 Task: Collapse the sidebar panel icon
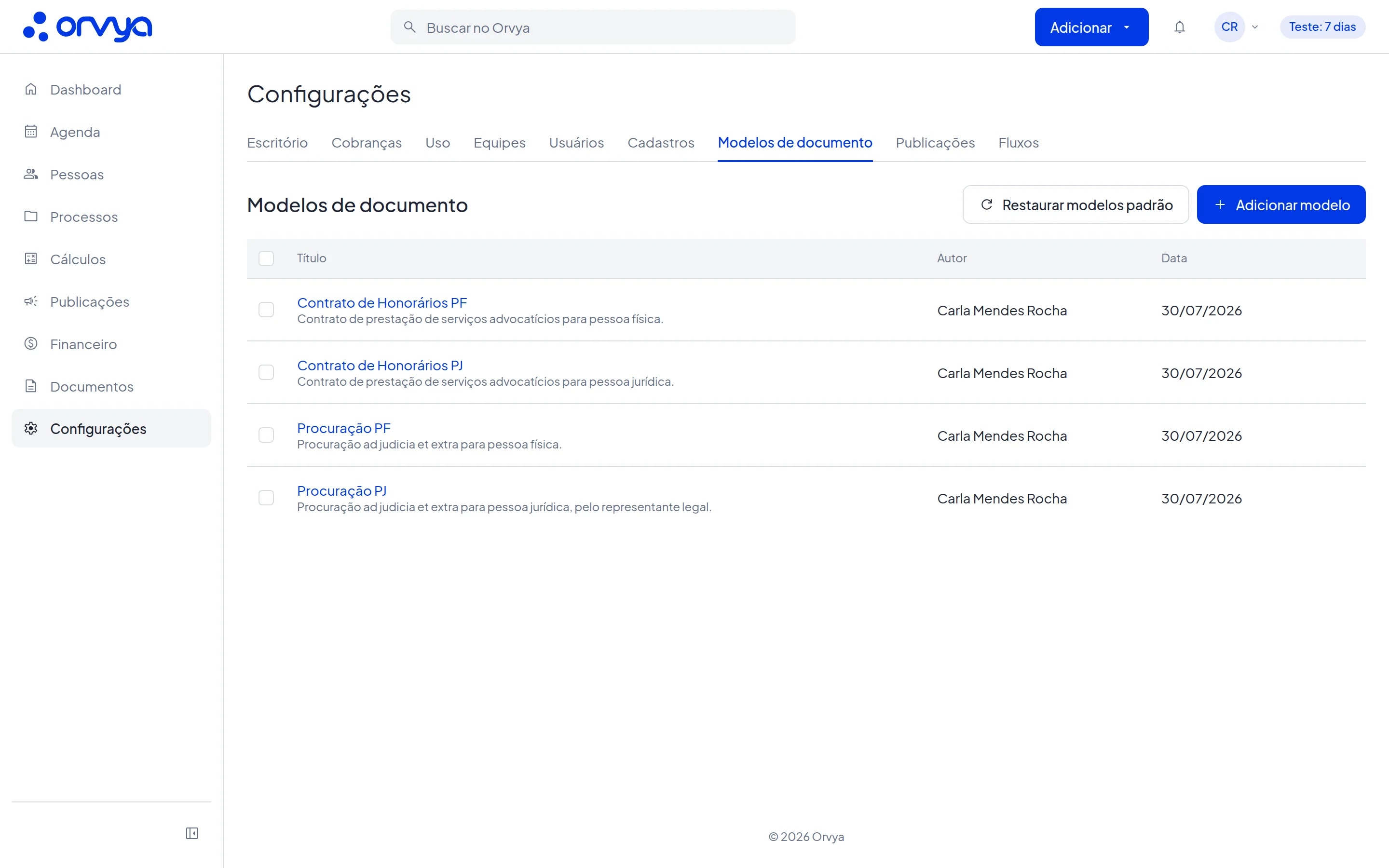pos(192,833)
